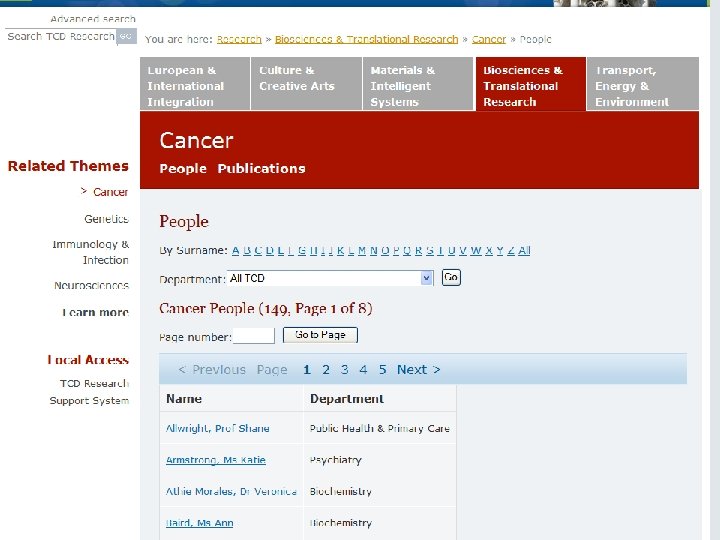The height and width of the screenshot is (540, 720).
Task: Open TCD Research Support System link
Action: click(x=89, y=392)
